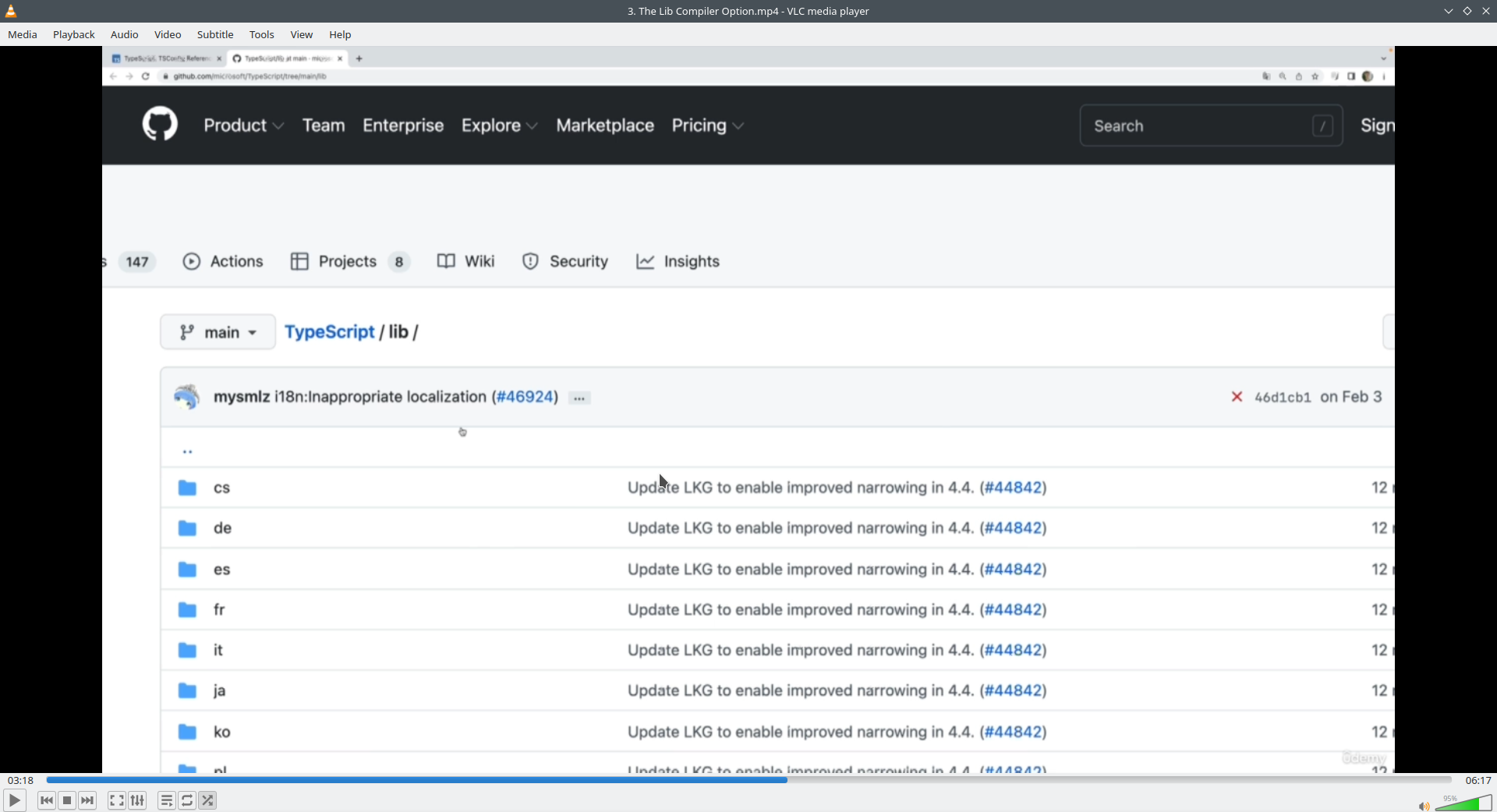Click the Team link in GitHub header
Viewport: 1497px width, 812px height.
point(324,125)
